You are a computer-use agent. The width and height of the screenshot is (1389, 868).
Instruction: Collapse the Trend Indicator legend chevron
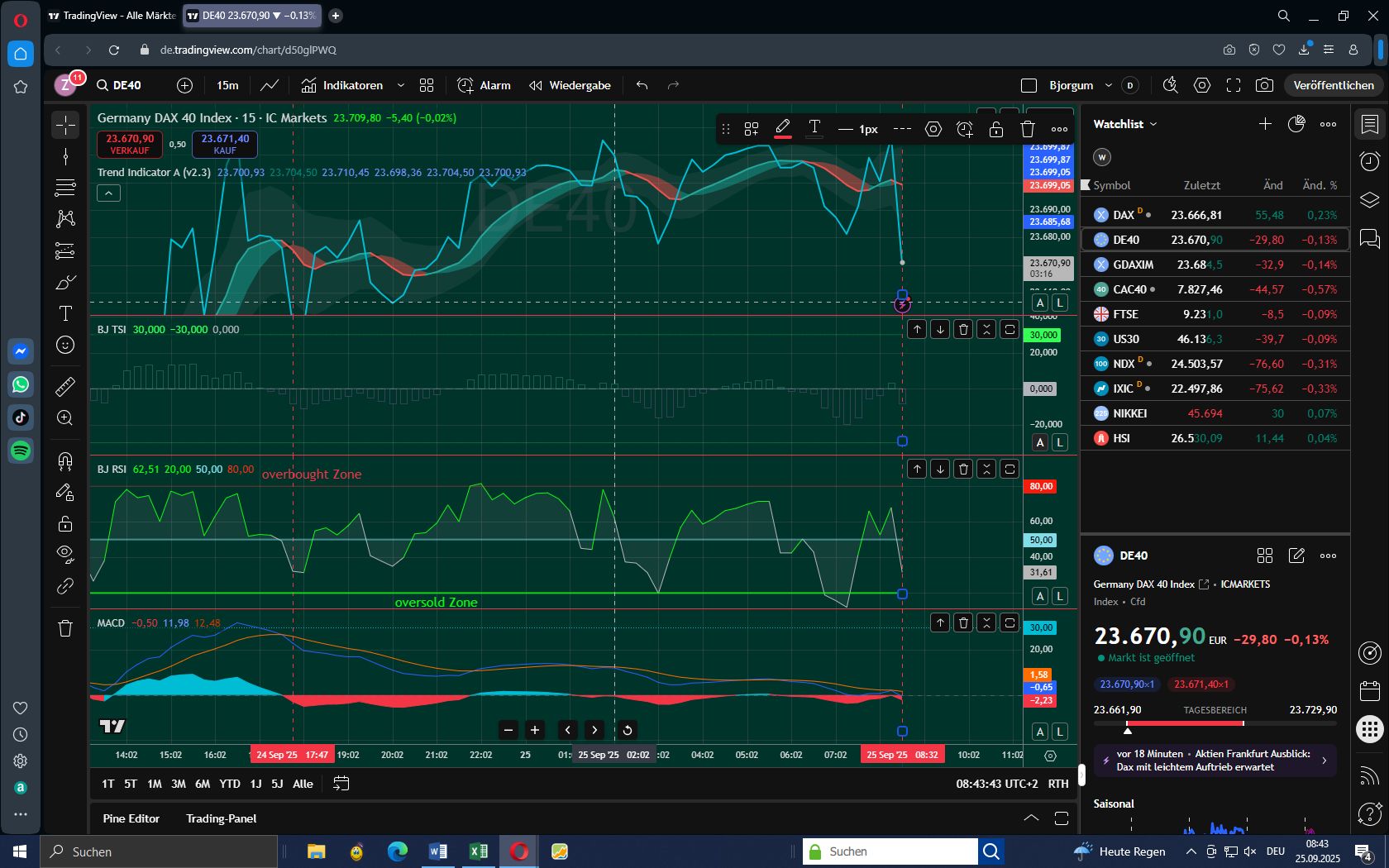tap(108, 193)
